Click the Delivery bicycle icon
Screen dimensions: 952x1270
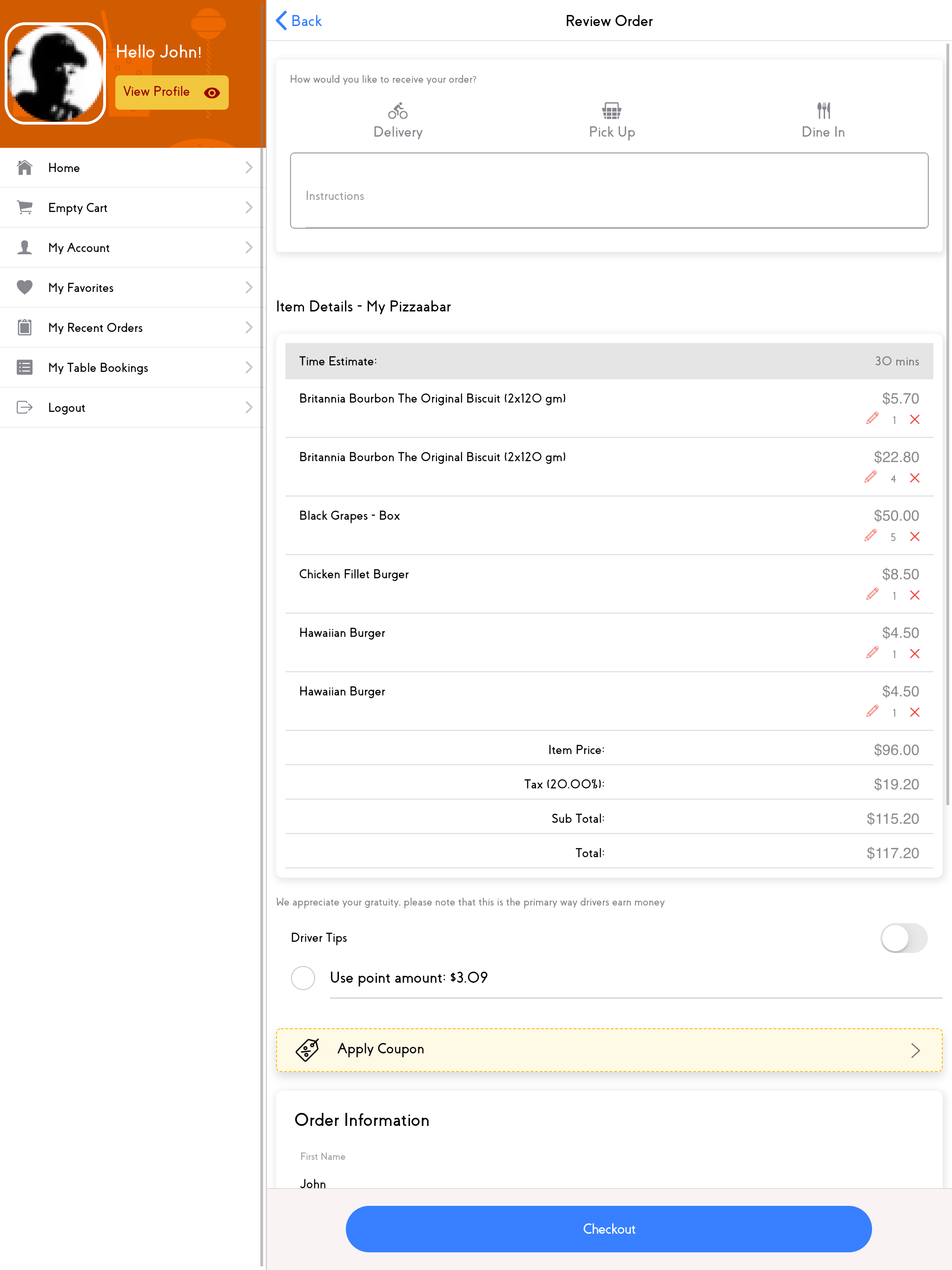click(397, 110)
